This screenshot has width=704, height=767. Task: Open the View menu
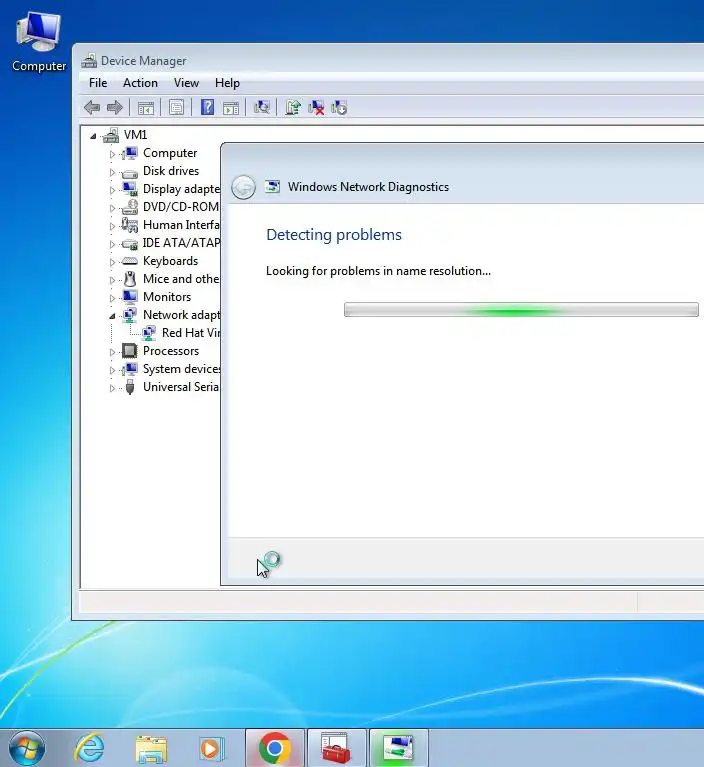[186, 83]
